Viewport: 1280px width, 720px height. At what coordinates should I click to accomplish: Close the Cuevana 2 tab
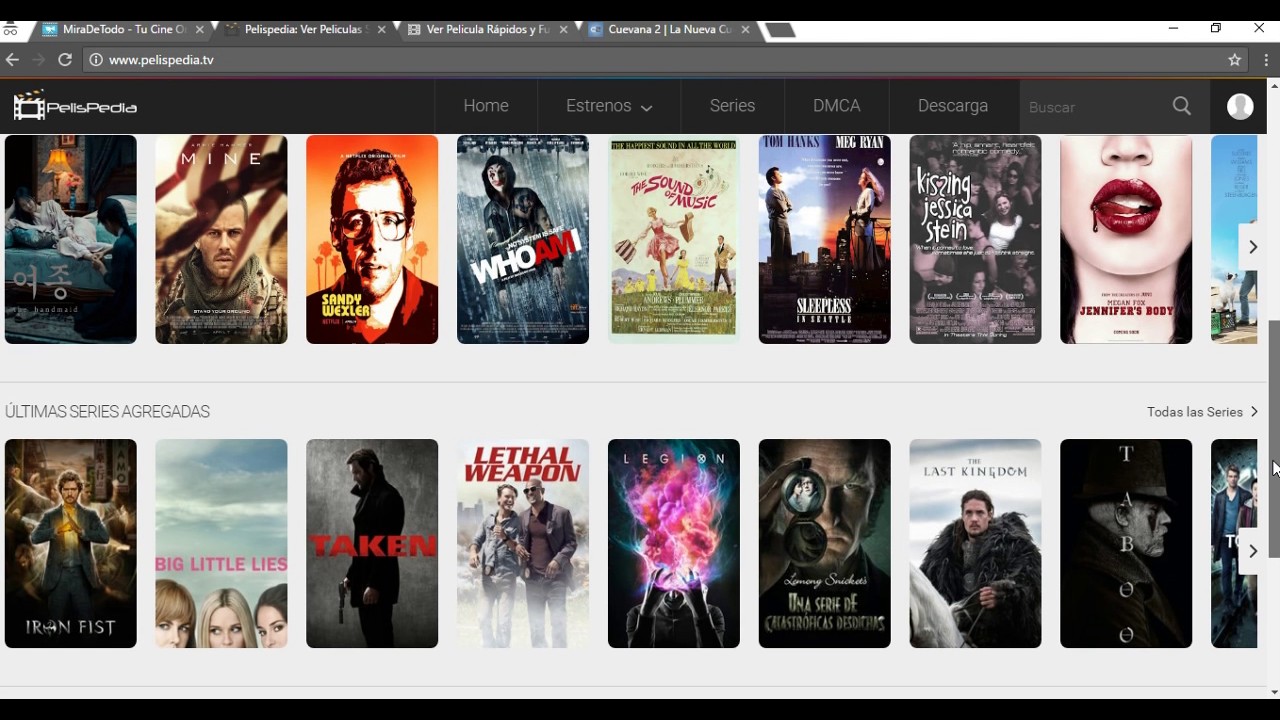[x=745, y=30]
